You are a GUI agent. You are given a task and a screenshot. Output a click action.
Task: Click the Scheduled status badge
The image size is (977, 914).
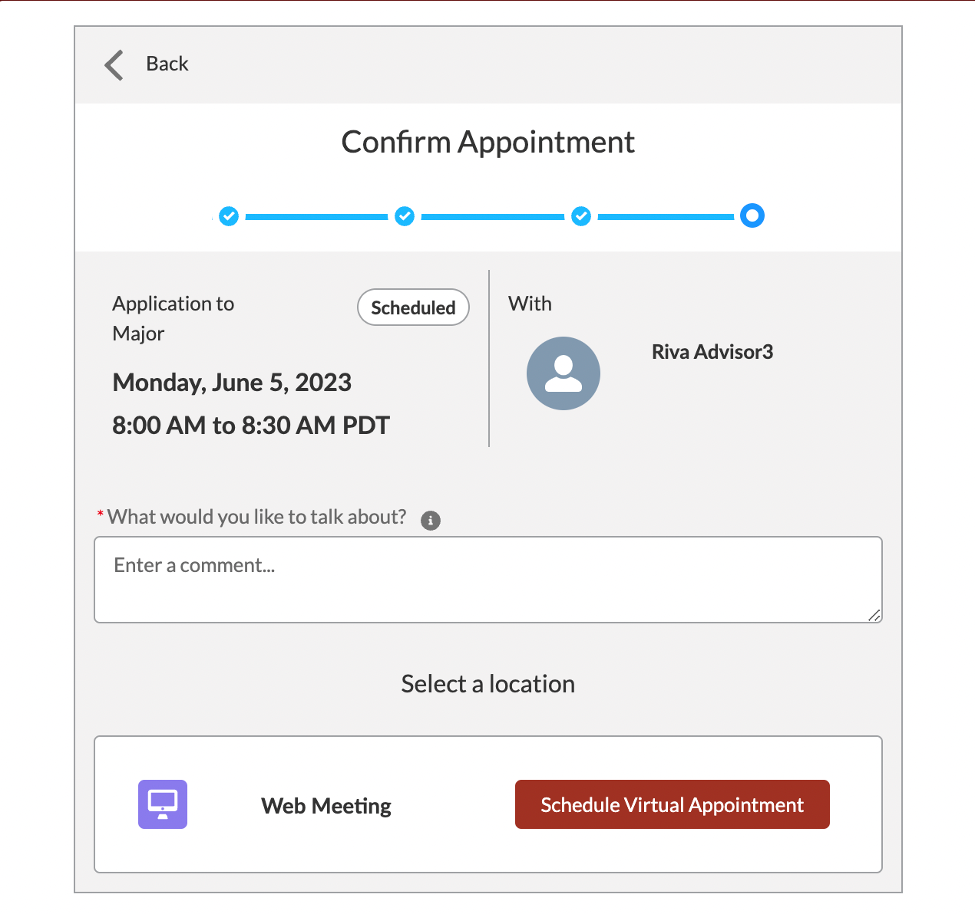click(413, 308)
